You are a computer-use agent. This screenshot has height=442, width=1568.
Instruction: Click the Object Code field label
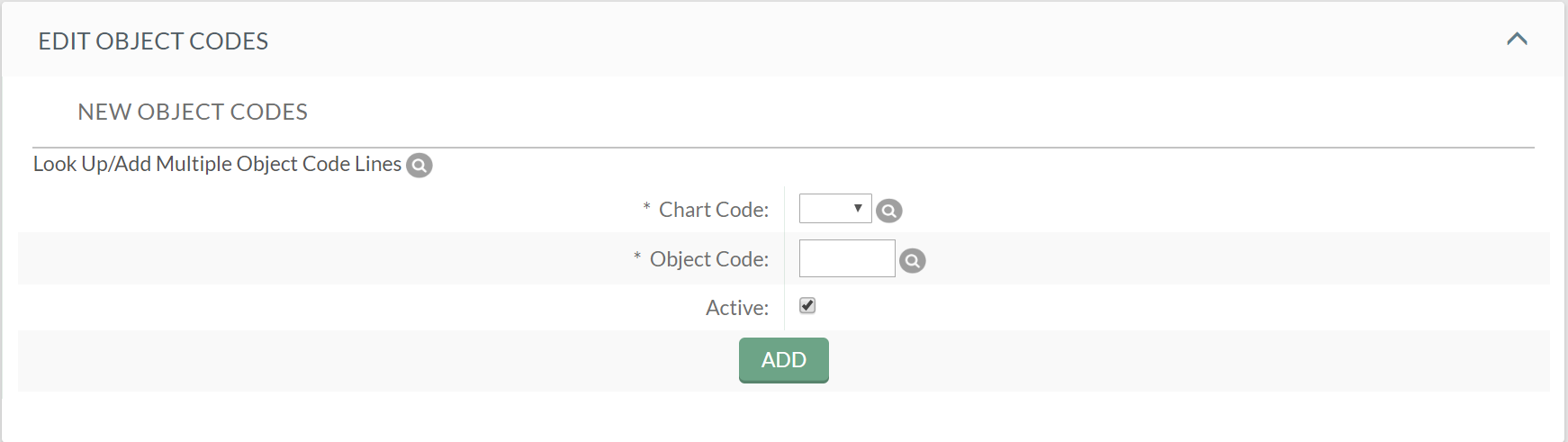[709, 259]
